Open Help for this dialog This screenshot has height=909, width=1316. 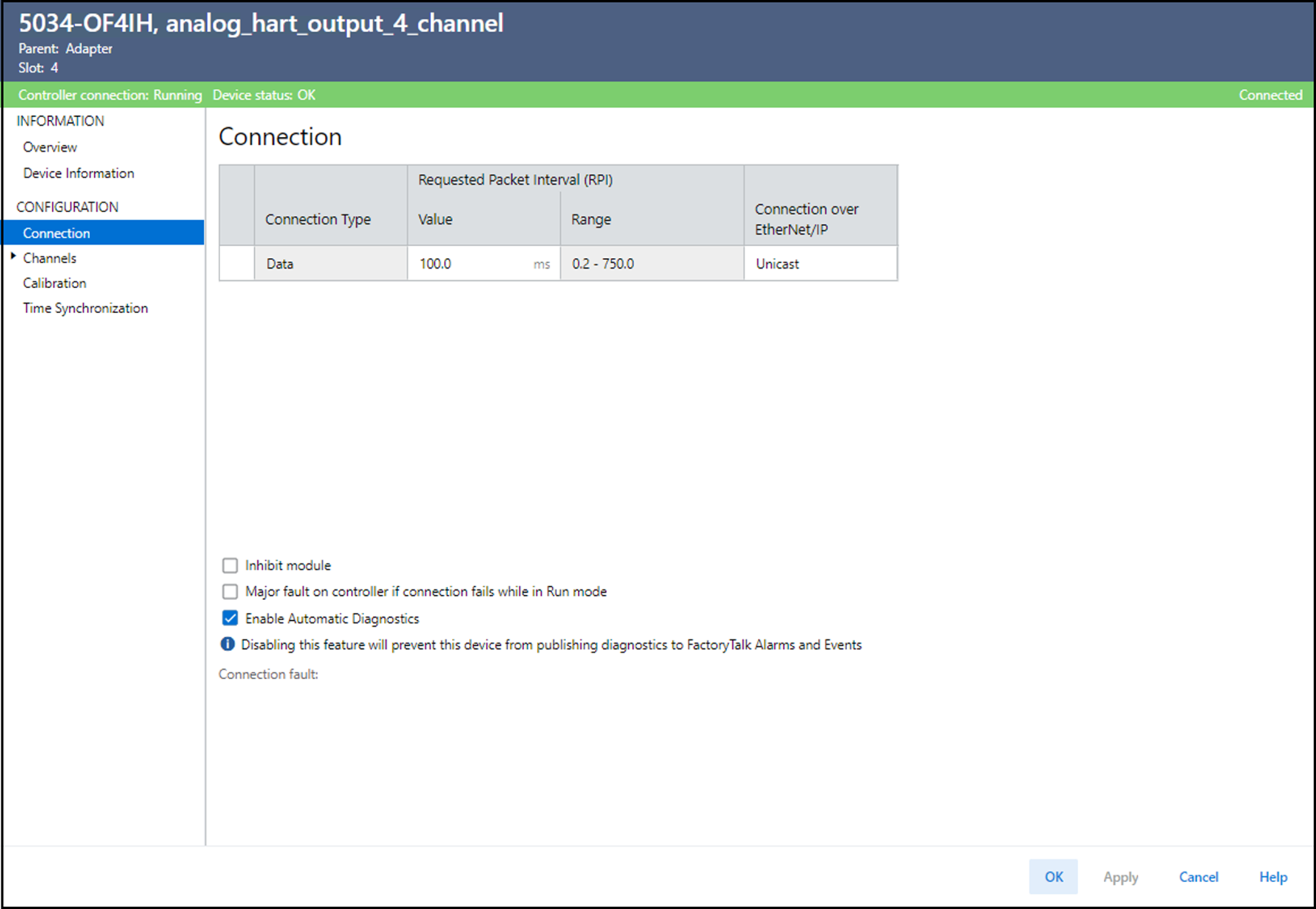click(1273, 877)
